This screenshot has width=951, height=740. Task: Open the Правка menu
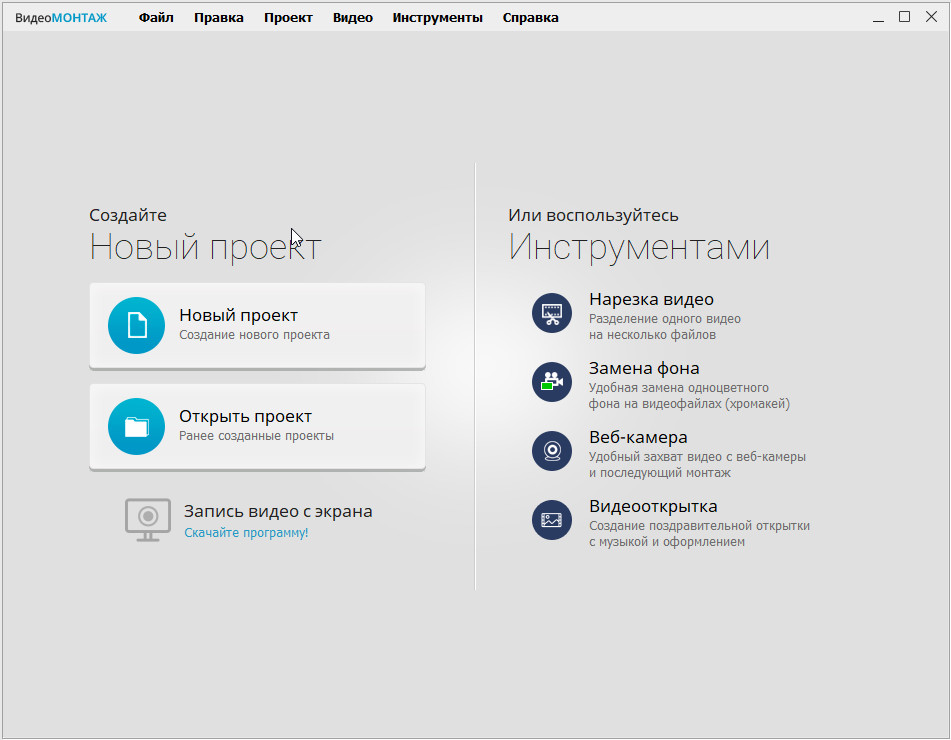tap(219, 18)
